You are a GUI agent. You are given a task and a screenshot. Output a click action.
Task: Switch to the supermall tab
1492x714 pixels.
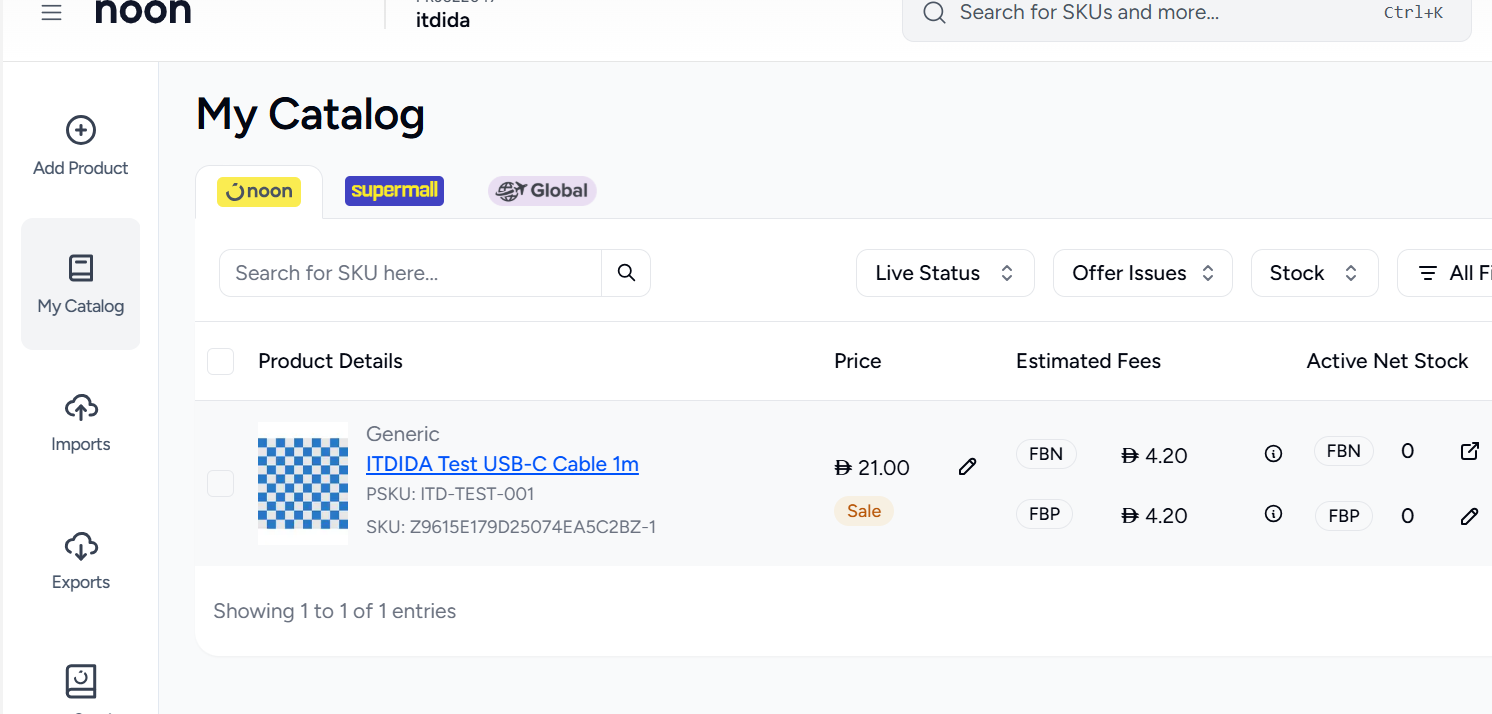[x=394, y=191]
